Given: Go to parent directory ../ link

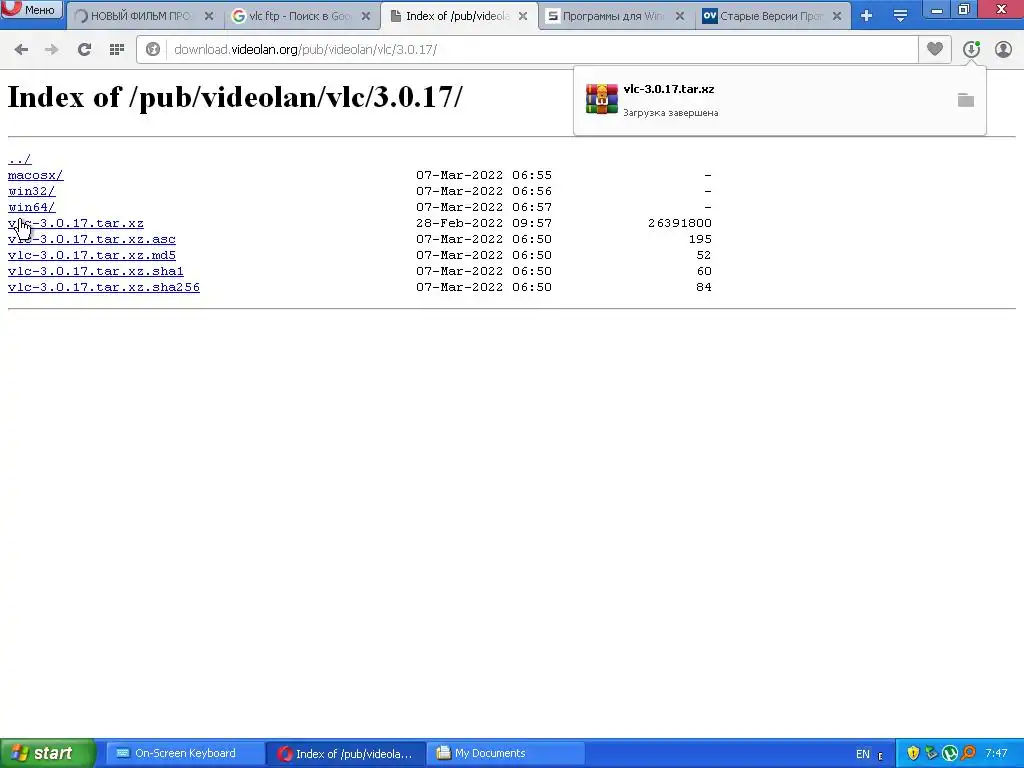Looking at the screenshot, I should [20, 159].
